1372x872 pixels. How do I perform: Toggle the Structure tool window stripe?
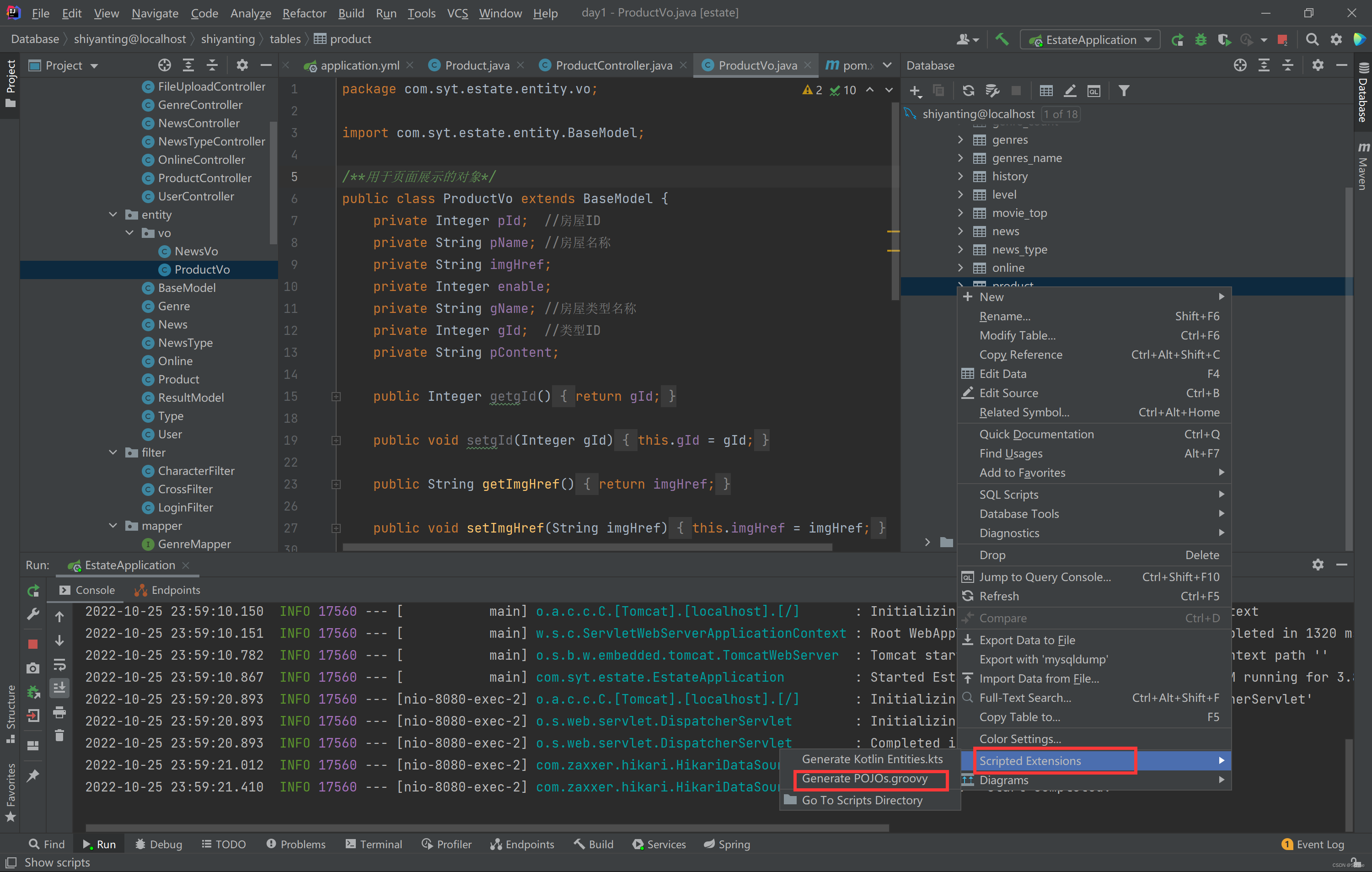pos(10,714)
